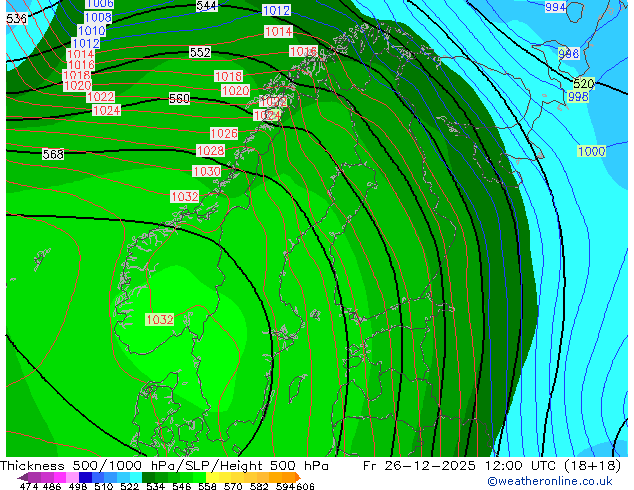Click the '1032' label over southern Norway
This screenshot has width=634, height=490.
pyautogui.click(x=160, y=319)
